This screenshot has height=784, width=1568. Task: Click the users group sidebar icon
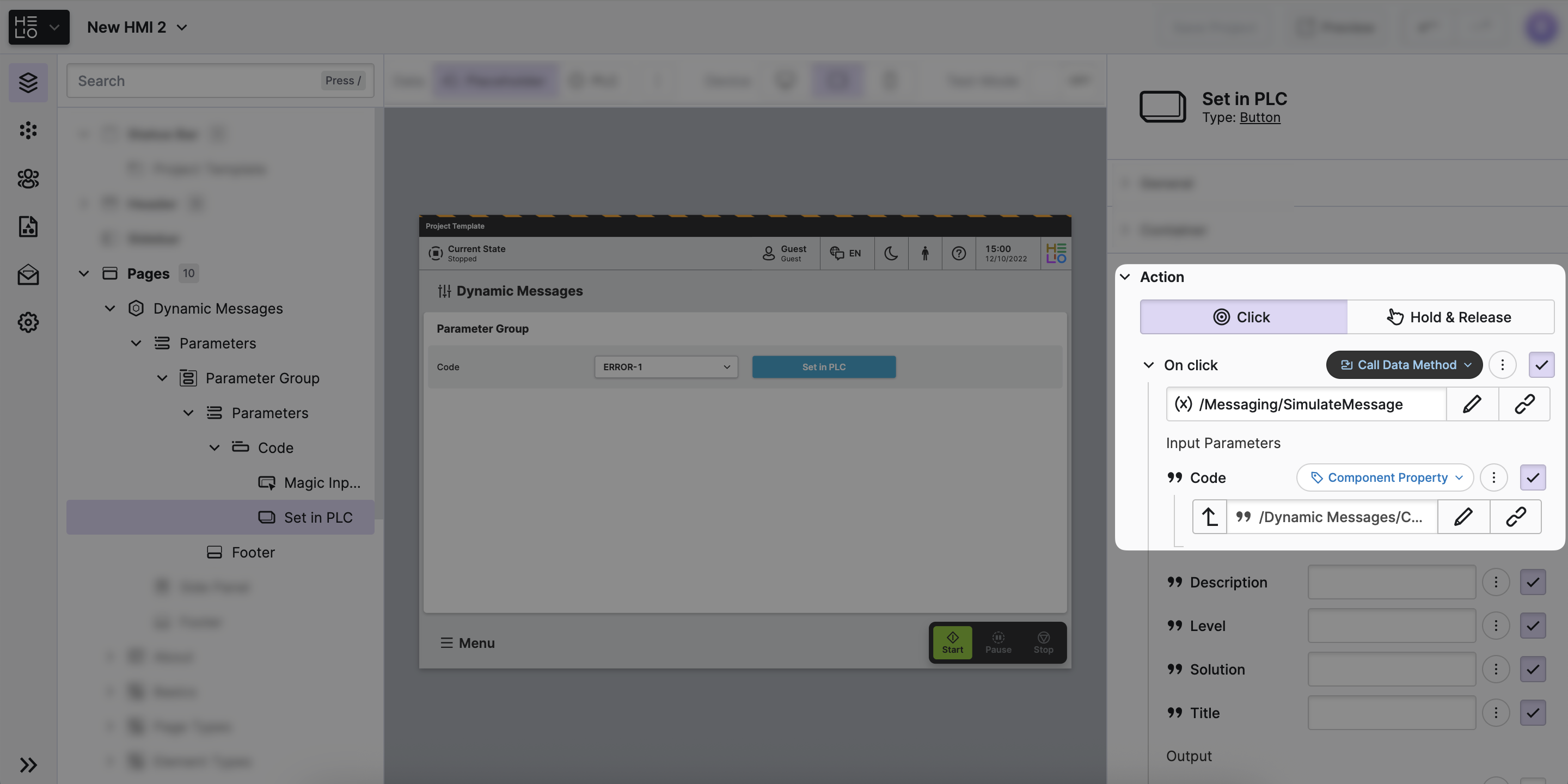(x=28, y=179)
